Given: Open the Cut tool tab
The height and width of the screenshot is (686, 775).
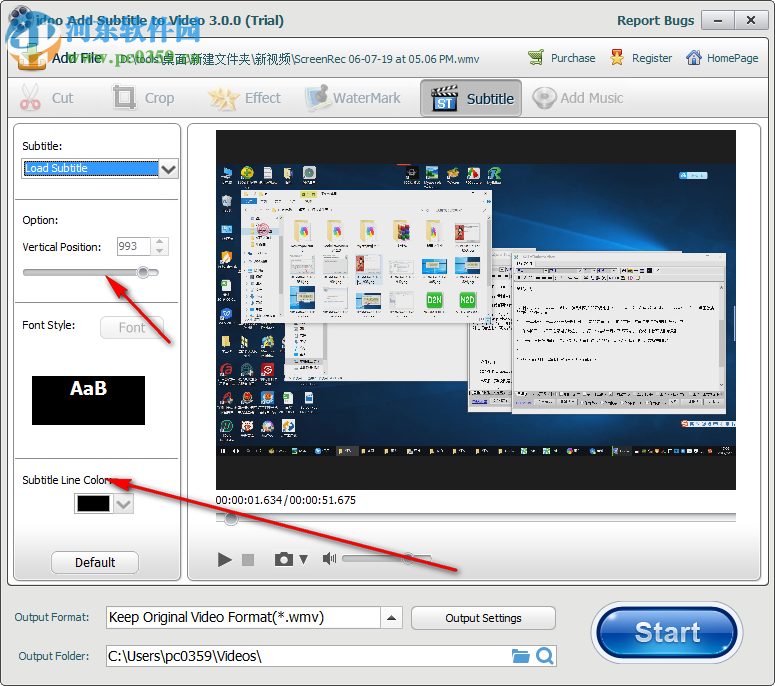Looking at the screenshot, I should point(47,98).
